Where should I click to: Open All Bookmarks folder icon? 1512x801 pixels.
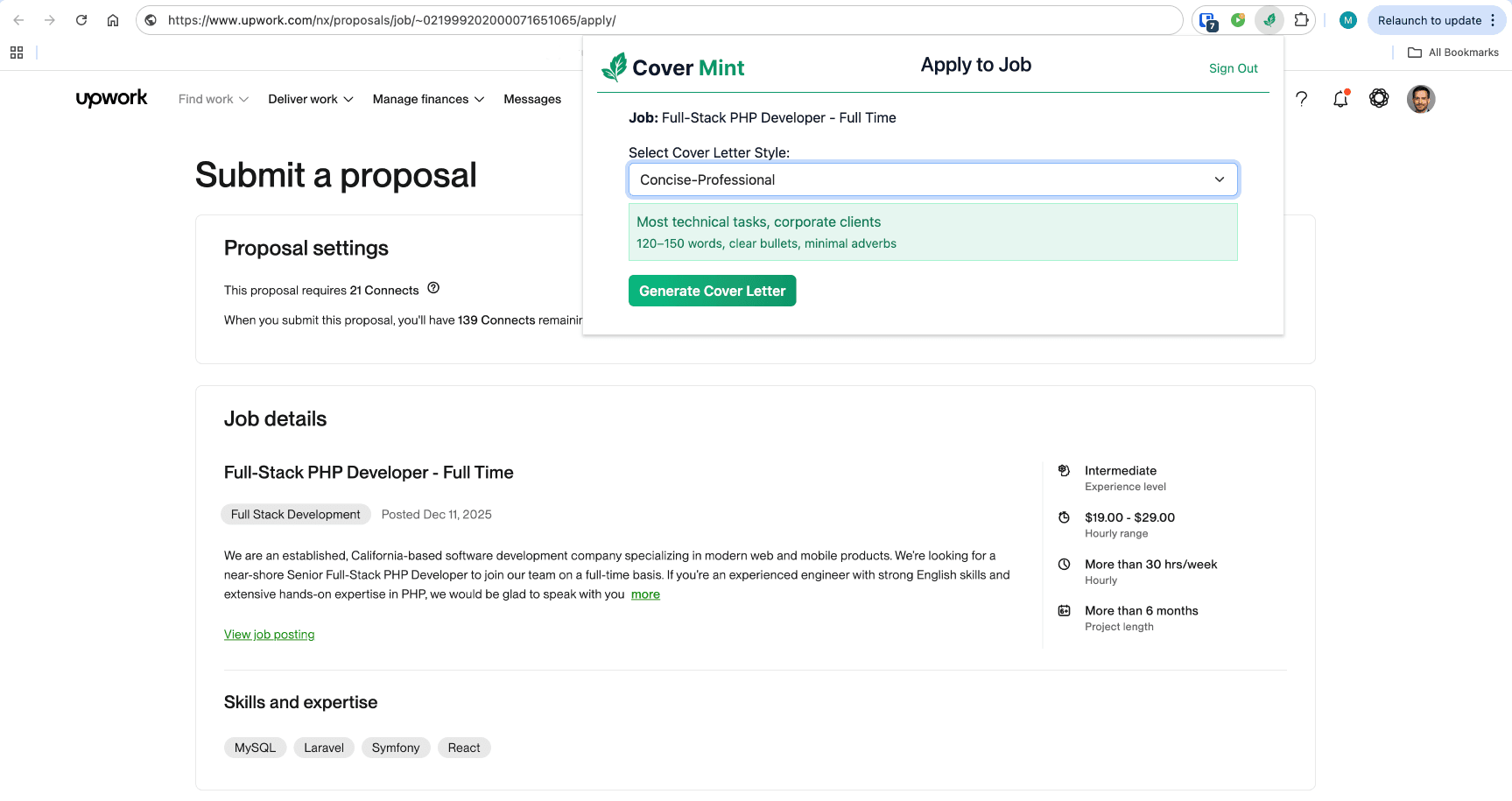[1415, 53]
